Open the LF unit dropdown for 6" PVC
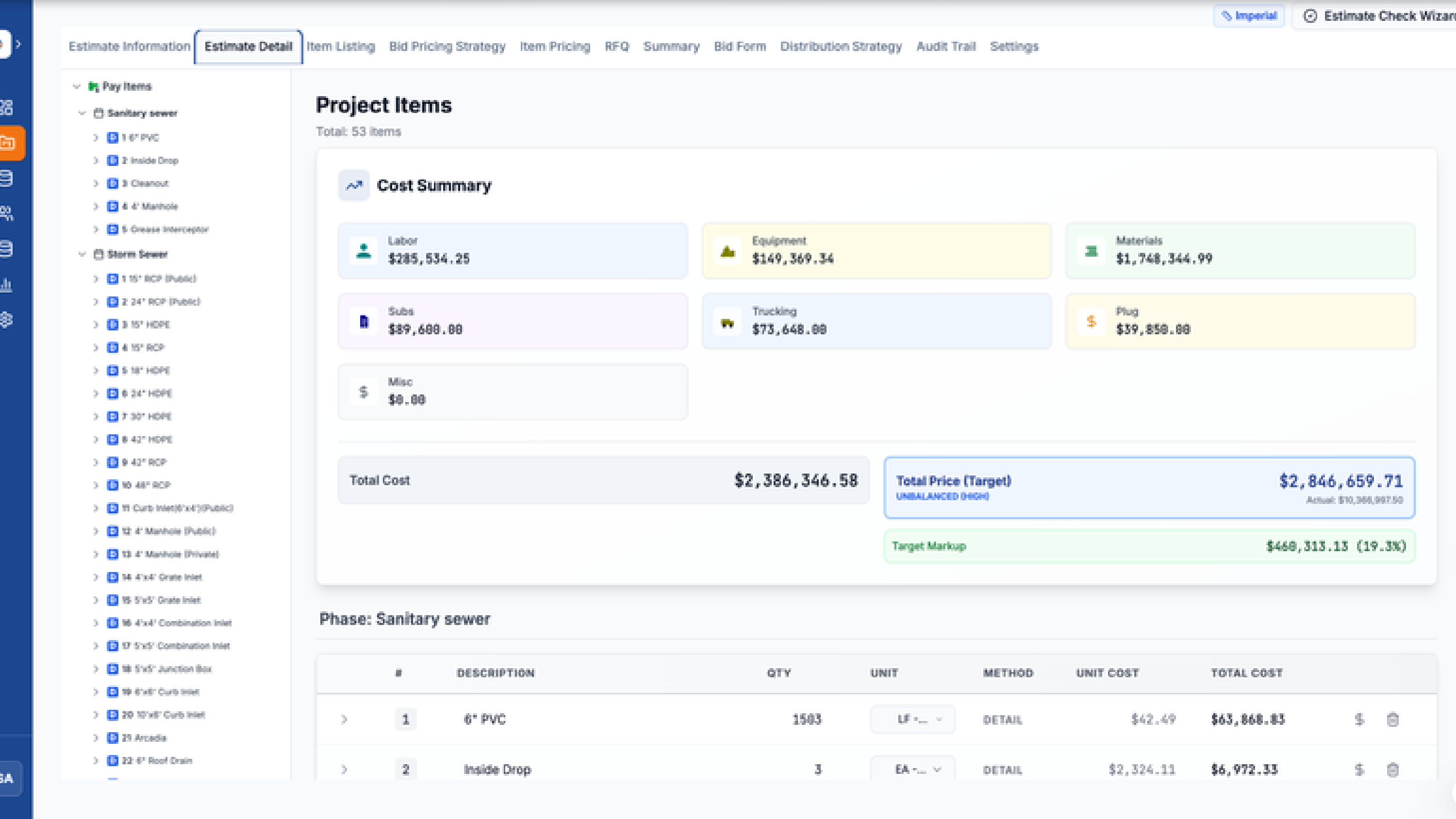The height and width of the screenshot is (819, 1456). pos(912,720)
